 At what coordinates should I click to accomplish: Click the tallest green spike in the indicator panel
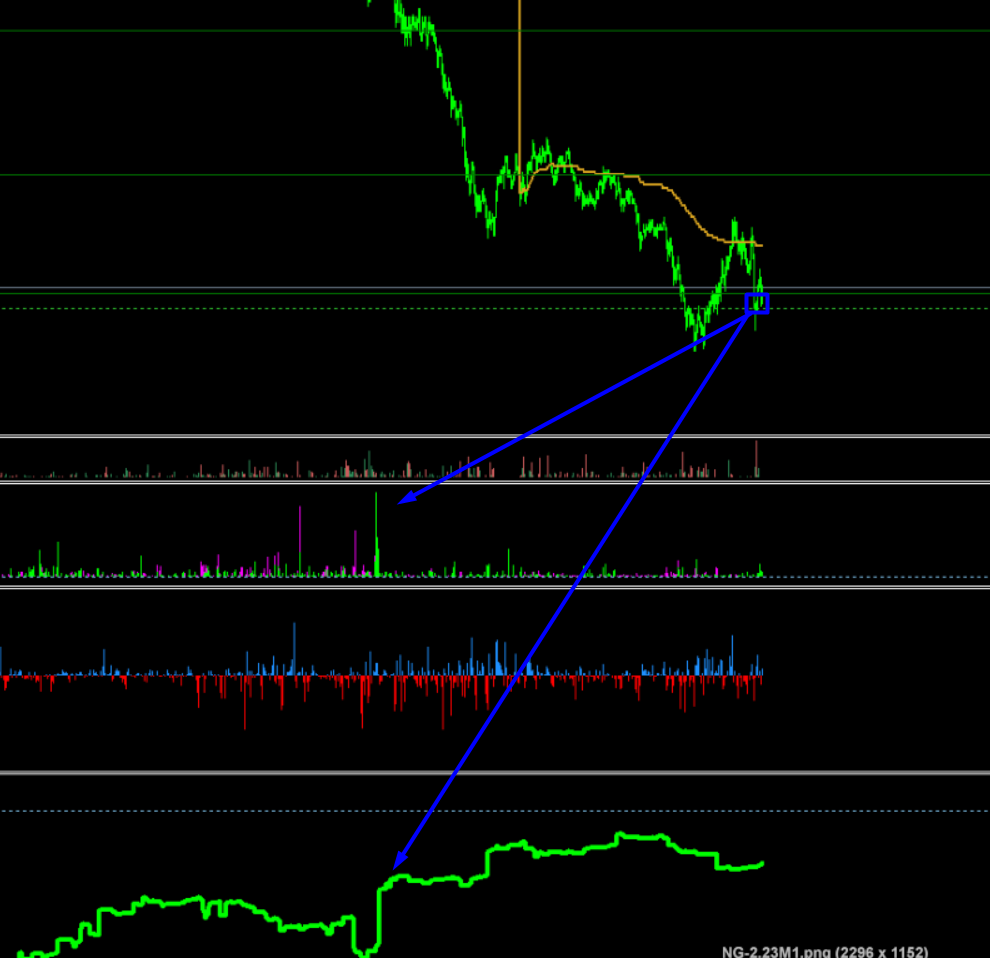click(x=376, y=534)
